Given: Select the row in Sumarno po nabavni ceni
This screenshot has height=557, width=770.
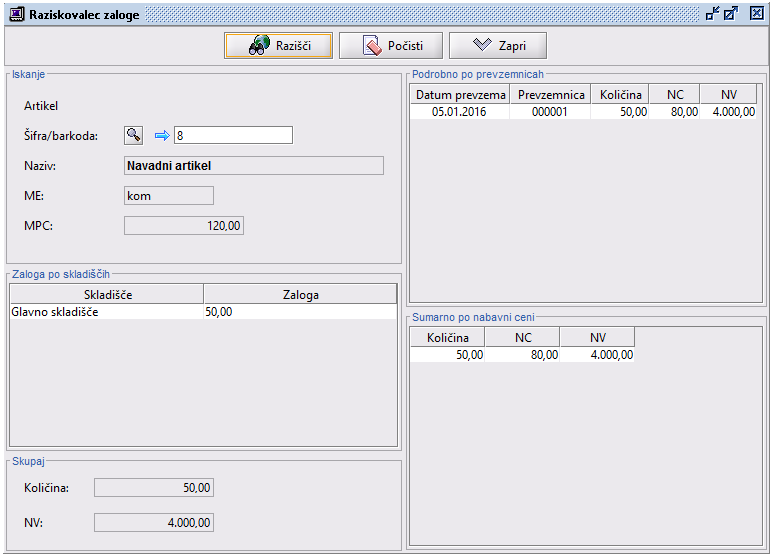Looking at the screenshot, I should click(521, 355).
